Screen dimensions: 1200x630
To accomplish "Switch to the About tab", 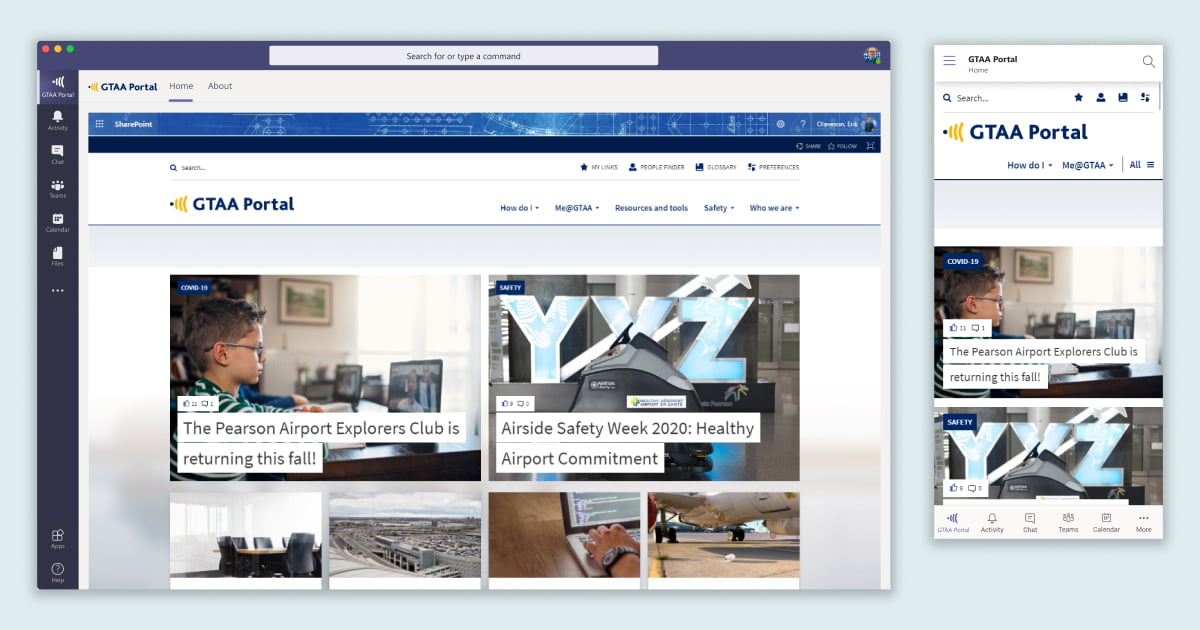I will pos(220,86).
